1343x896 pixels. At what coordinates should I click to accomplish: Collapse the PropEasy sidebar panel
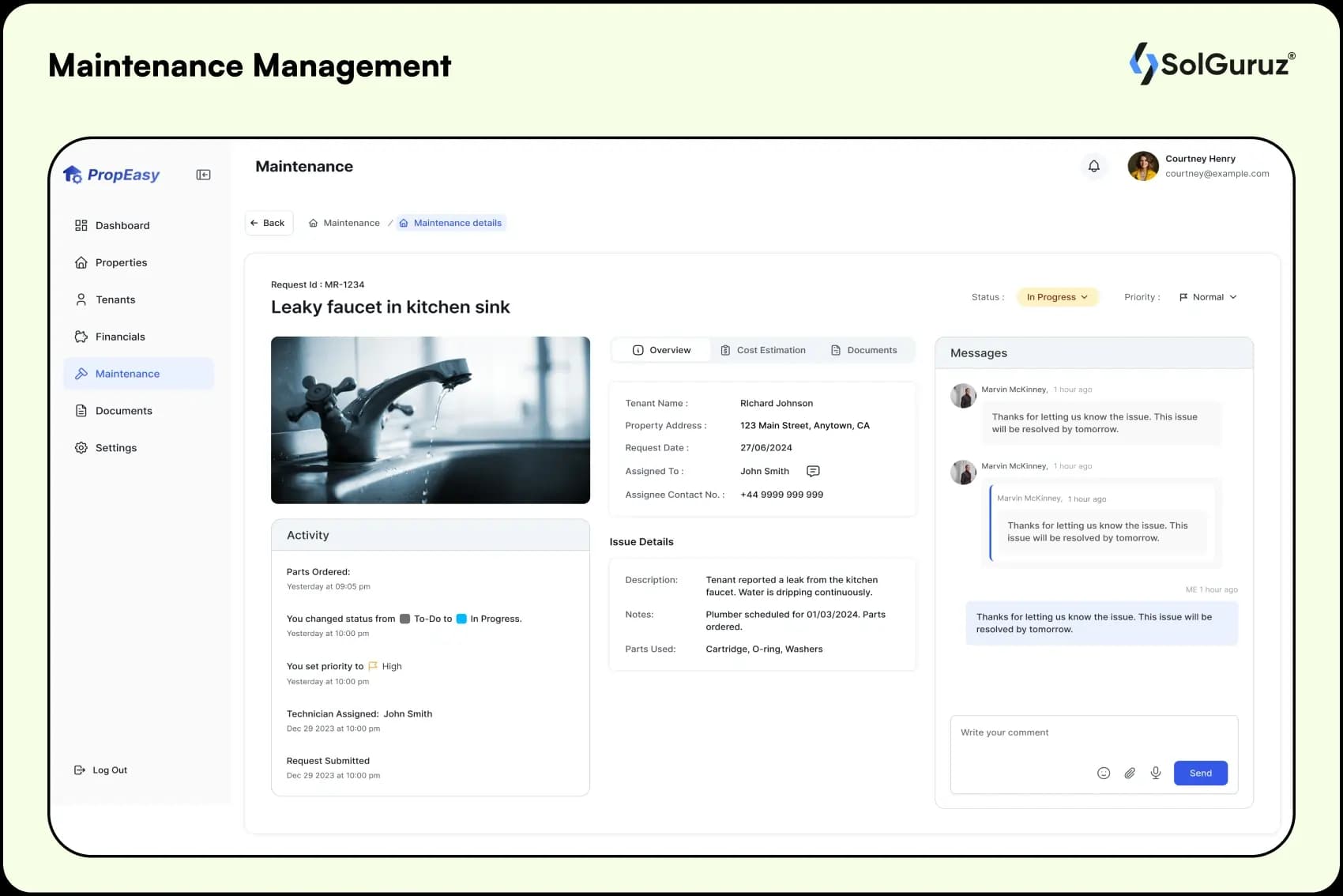point(202,174)
